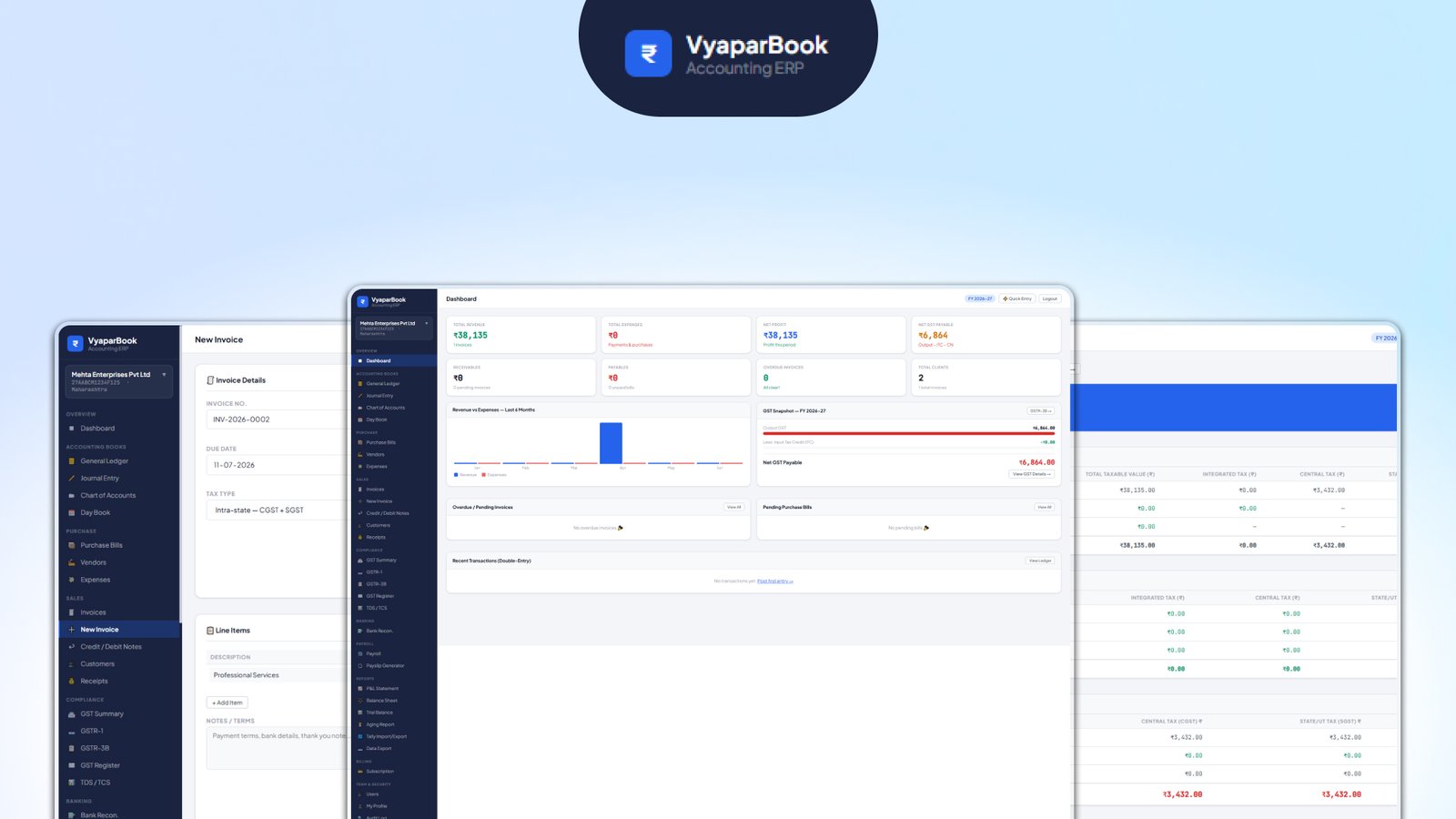The width and height of the screenshot is (1456, 819).
Task: Click the Journal Entry pencil icon in the New Invoice window
Action: point(72,479)
